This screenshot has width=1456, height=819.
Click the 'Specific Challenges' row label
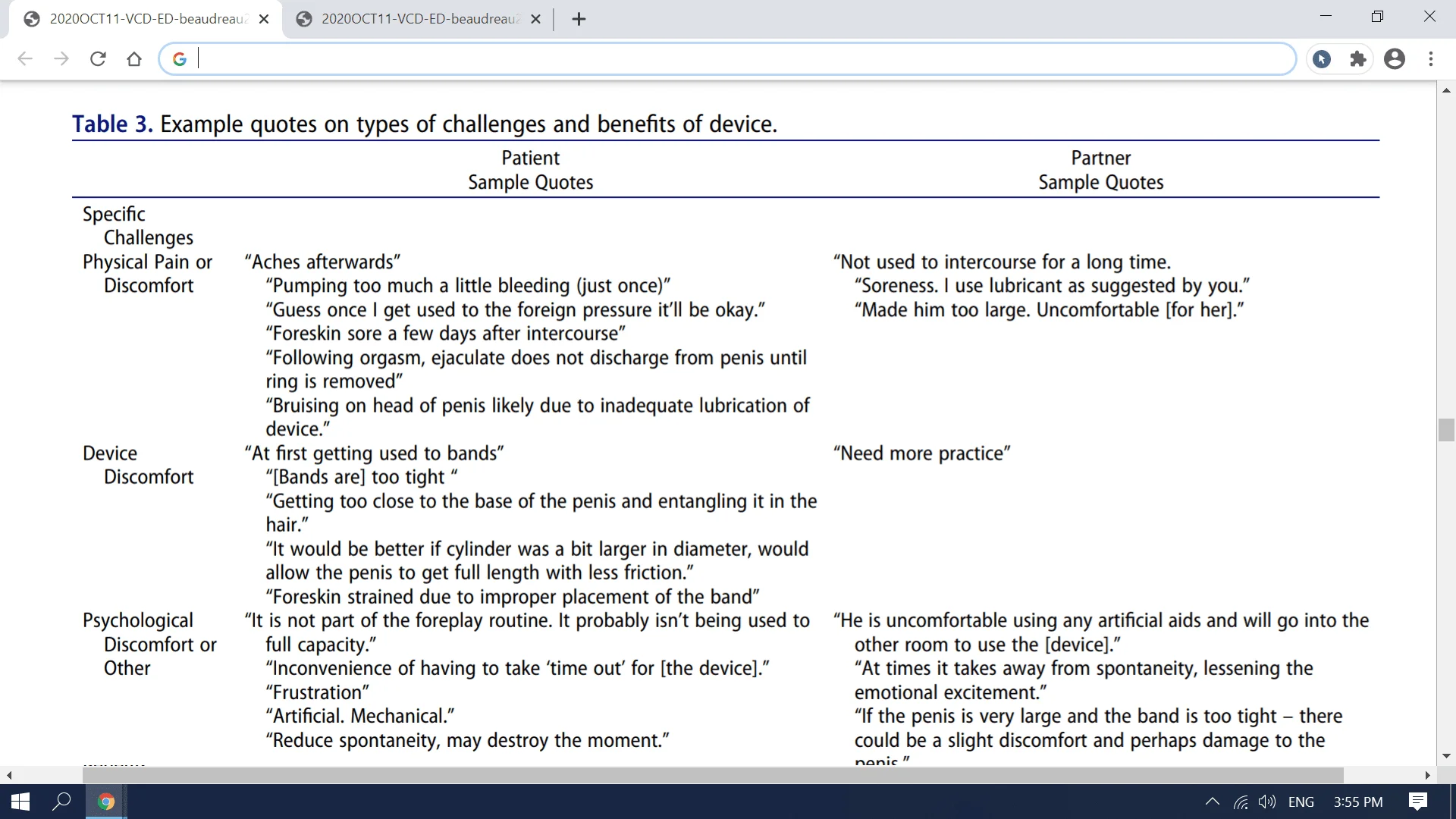138,226
